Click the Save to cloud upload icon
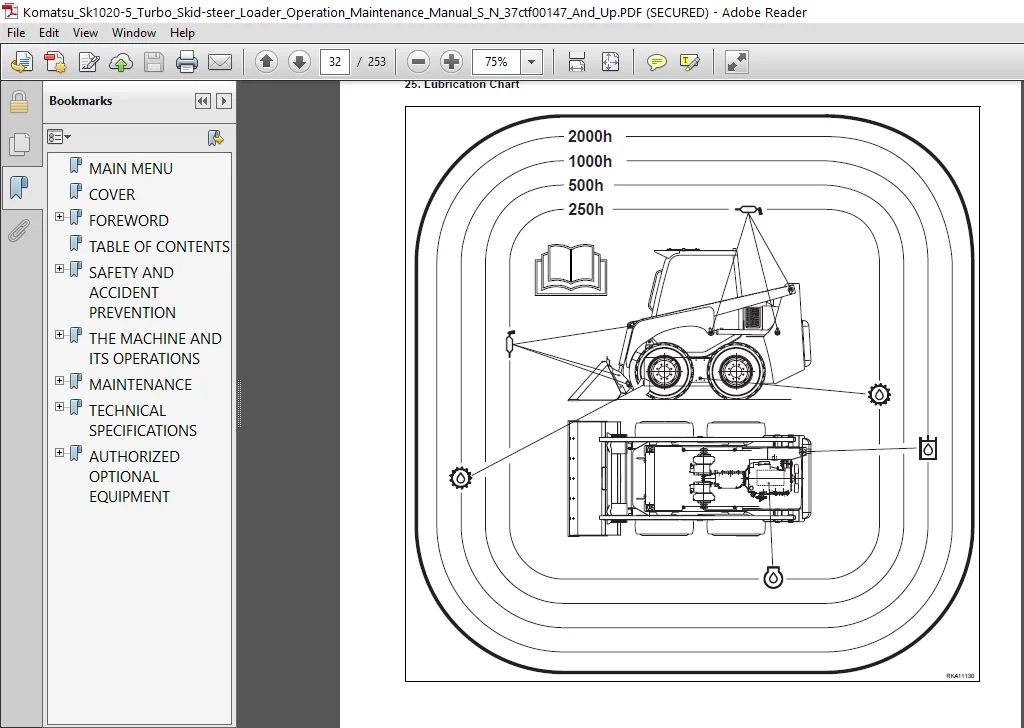This screenshot has height=728, width=1024. click(x=121, y=62)
